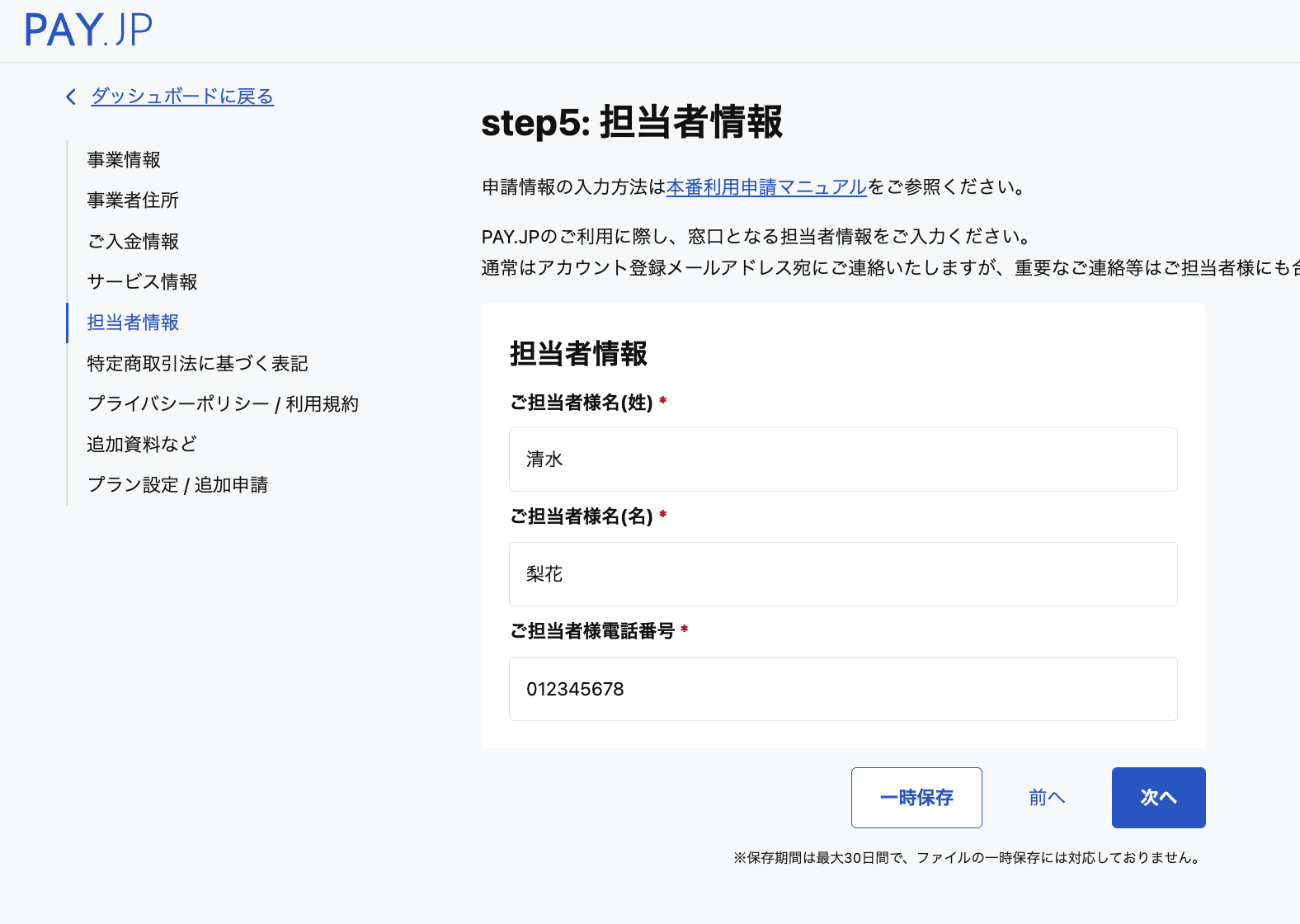1300x924 pixels.
Task: Click the 一時保存 button
Action: 916,798
